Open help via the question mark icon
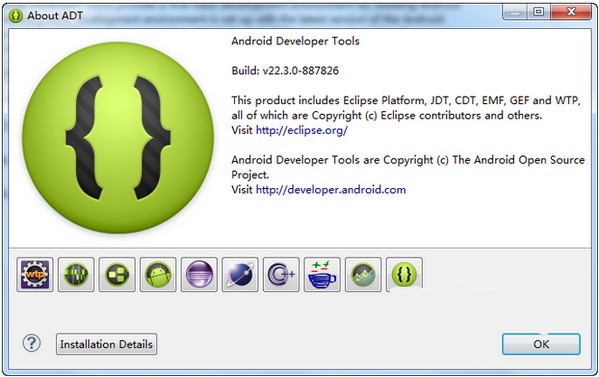Viewport: 599px width, 377px height. 32,343
